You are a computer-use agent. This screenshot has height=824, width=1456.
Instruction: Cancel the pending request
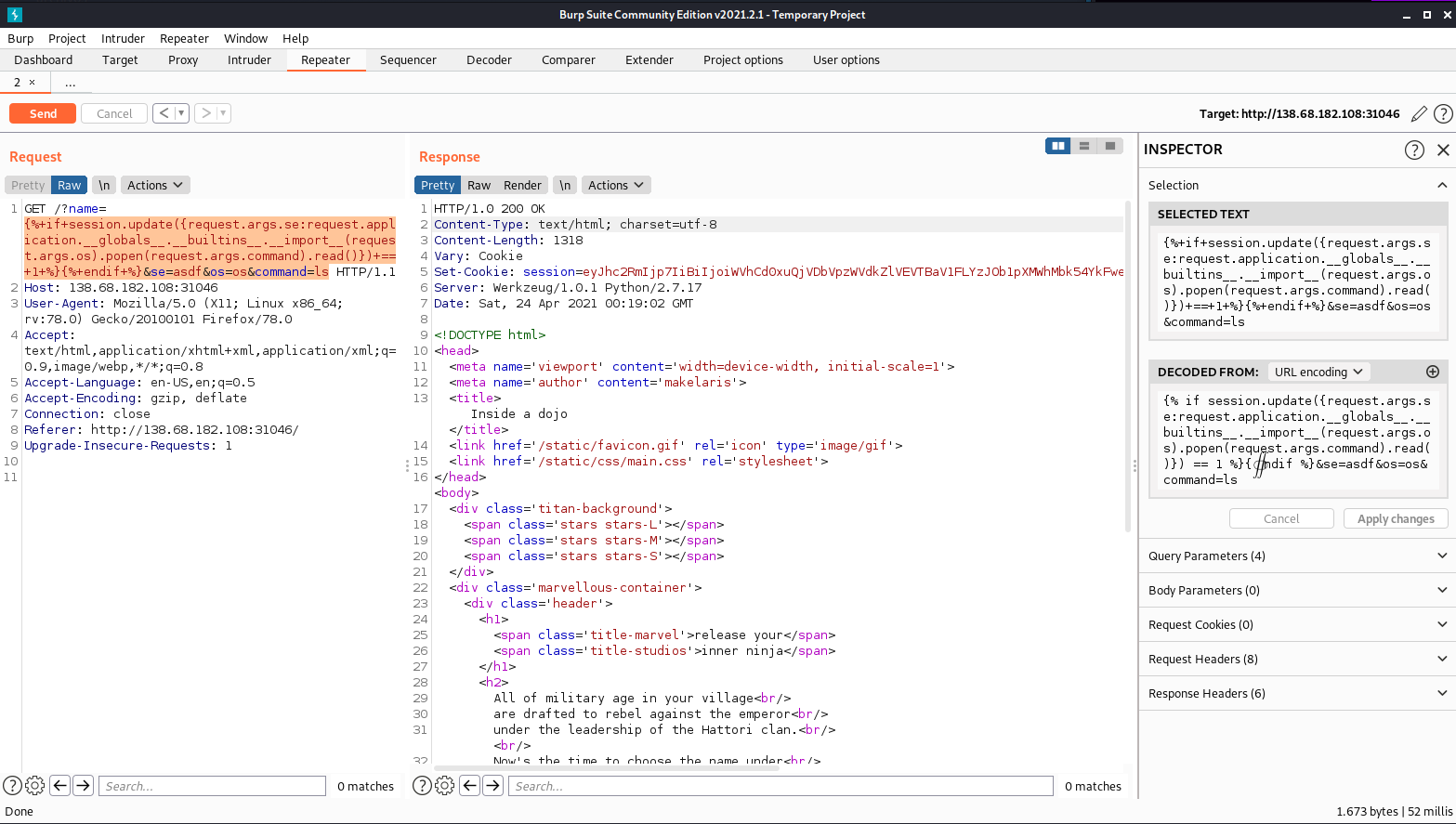coord(114,113)
